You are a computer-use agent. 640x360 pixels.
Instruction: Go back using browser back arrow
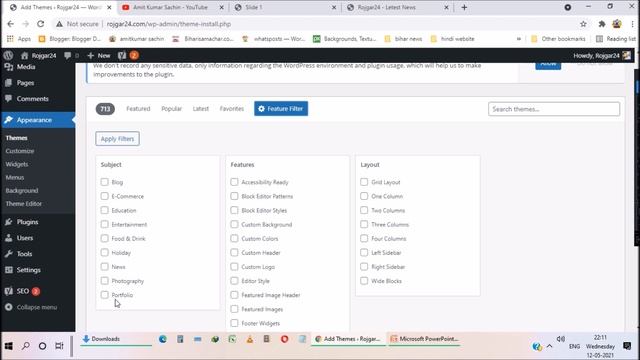tap(11, 24)
